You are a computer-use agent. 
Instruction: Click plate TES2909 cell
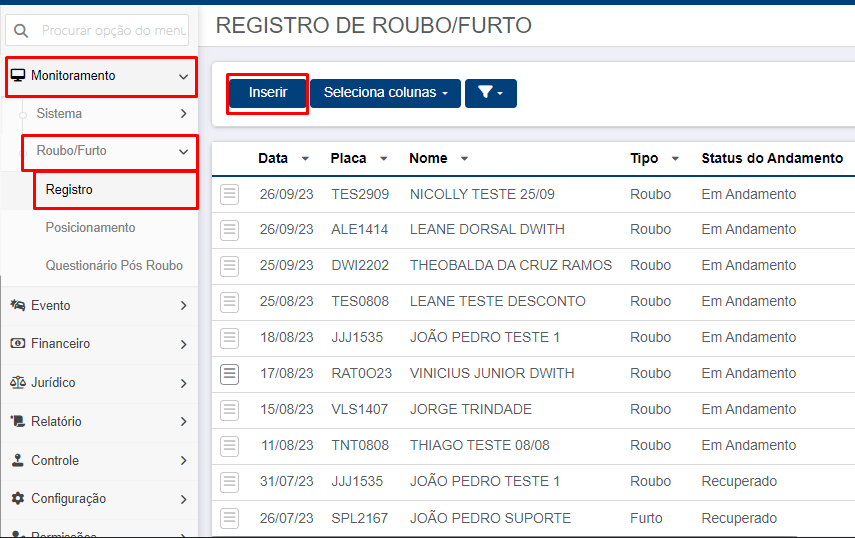pos(360,194)
